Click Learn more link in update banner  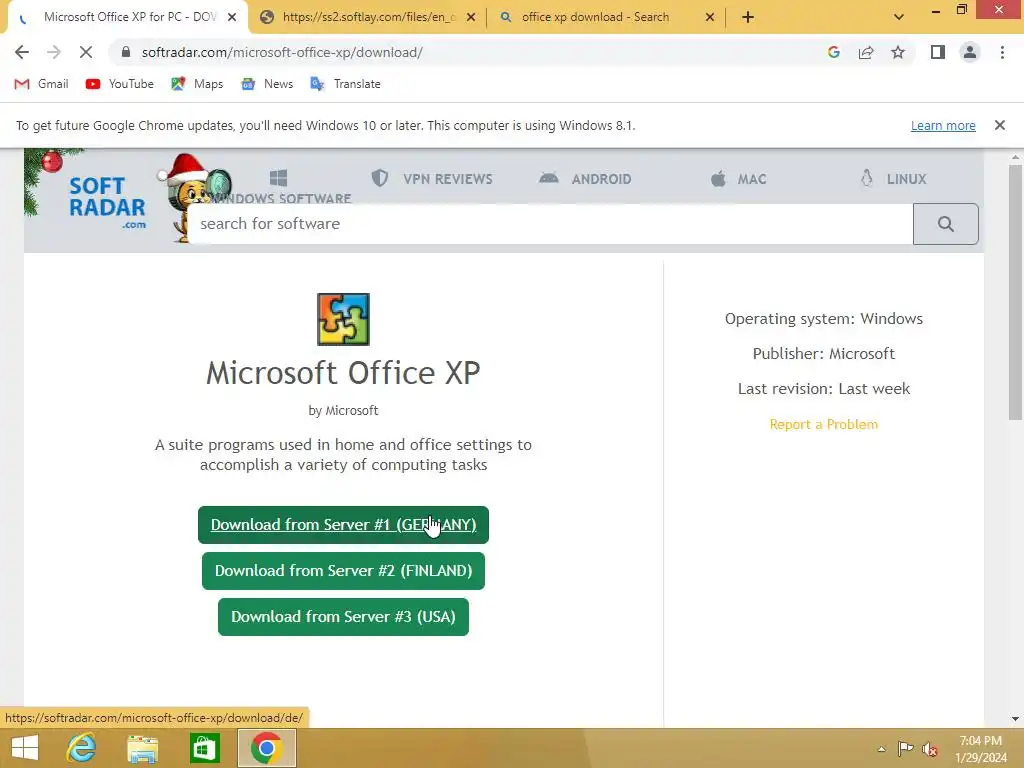[x=943, y=125]
